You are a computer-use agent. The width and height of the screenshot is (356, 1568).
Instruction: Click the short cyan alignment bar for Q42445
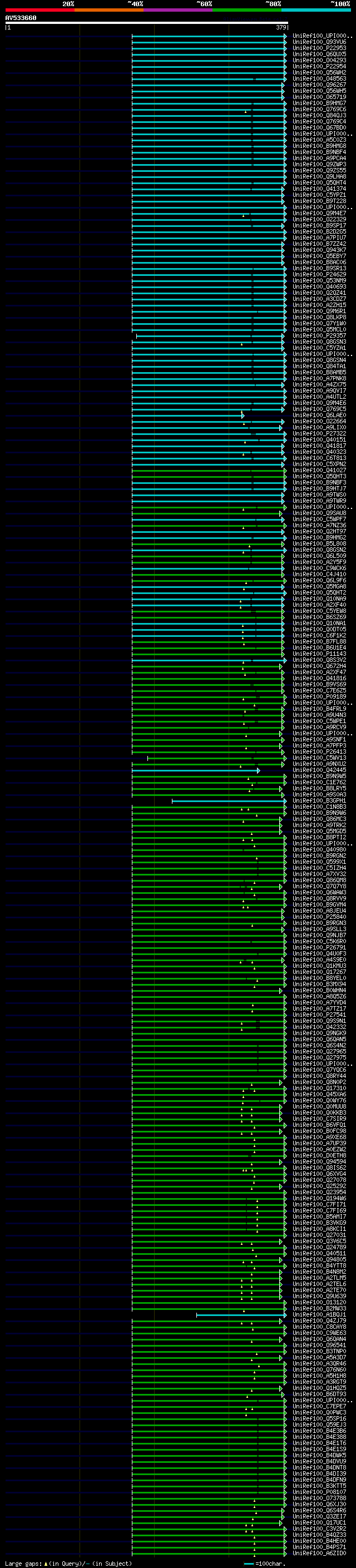click(x=195, y=770)
